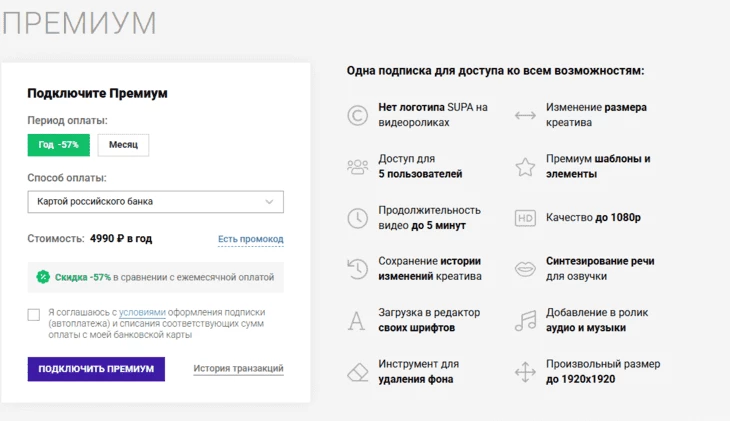The width and height of the screenshot is (730, 421).
Task: Click the eraser icon for background removal
Action: click(357, 372)
